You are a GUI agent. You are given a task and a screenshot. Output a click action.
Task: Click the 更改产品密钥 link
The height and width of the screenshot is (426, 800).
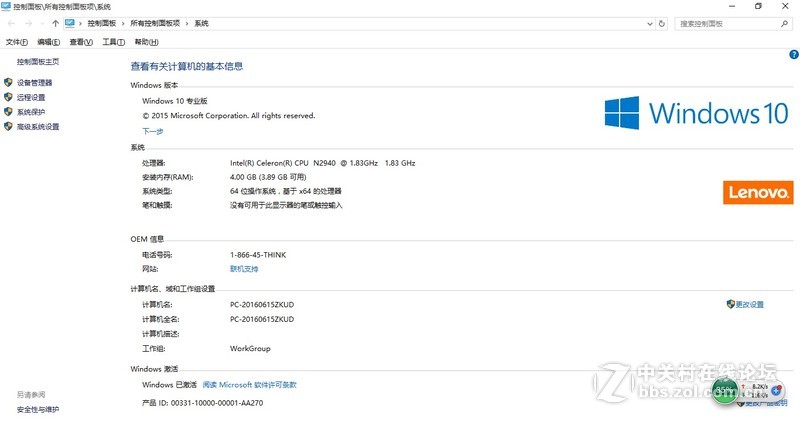pos(766,404)
